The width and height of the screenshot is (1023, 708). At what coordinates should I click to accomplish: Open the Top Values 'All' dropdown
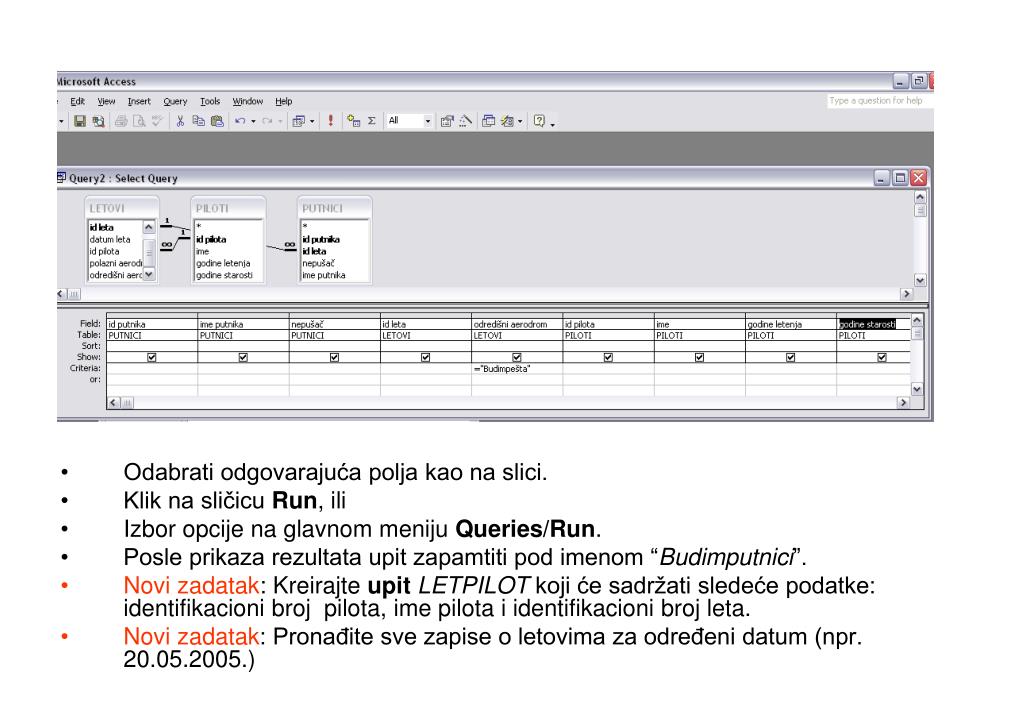click(427, 121)
